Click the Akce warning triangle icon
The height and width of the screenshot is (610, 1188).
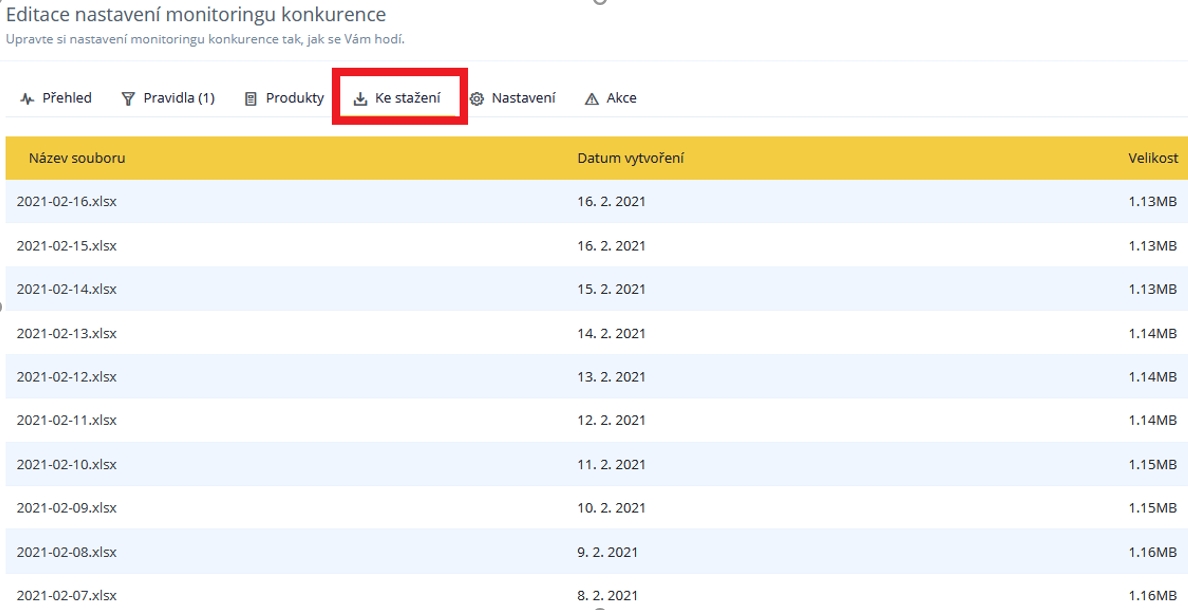(x=592, y=99)
